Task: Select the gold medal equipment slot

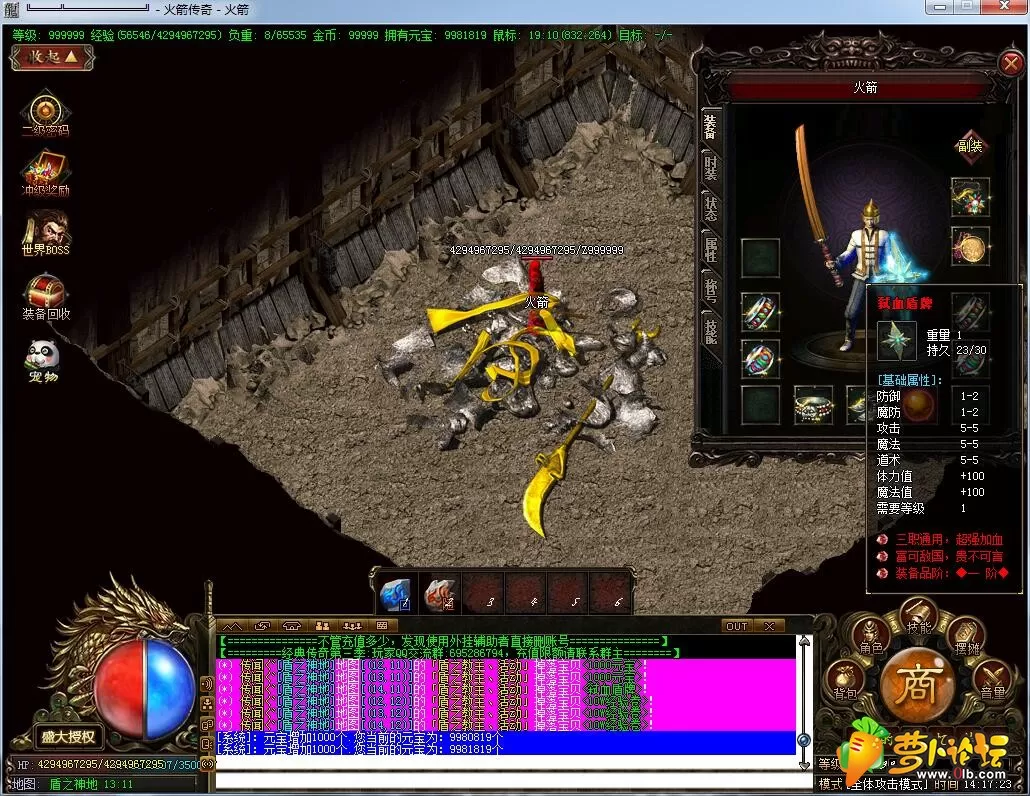Action: coord(970,247)
